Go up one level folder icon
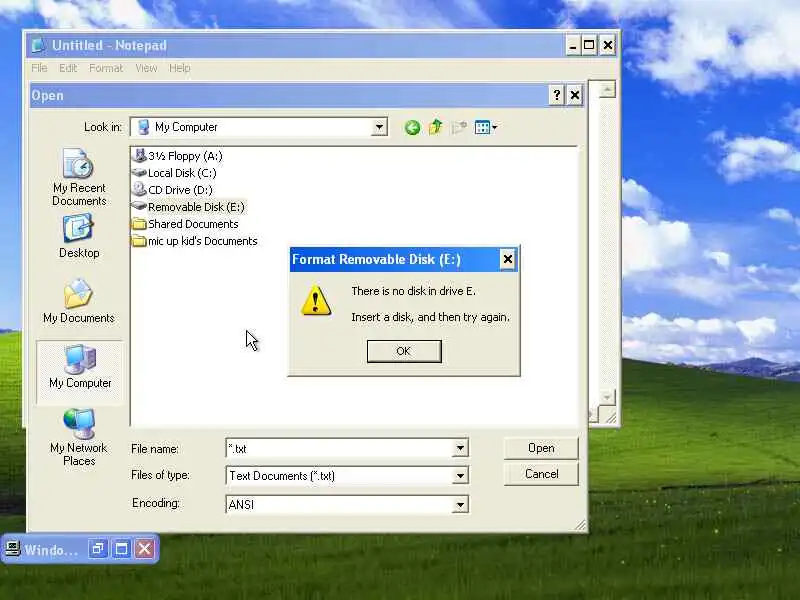Viewport: 800px width, 600px height. (436, 127)
